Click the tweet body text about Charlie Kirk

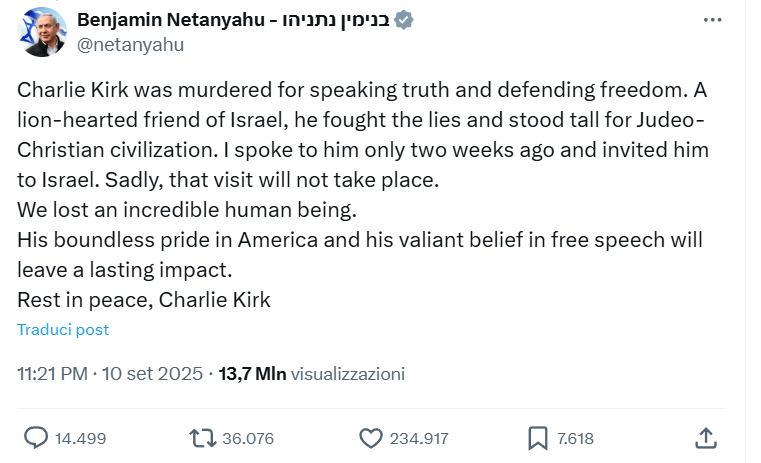click(x=363, y=195)
